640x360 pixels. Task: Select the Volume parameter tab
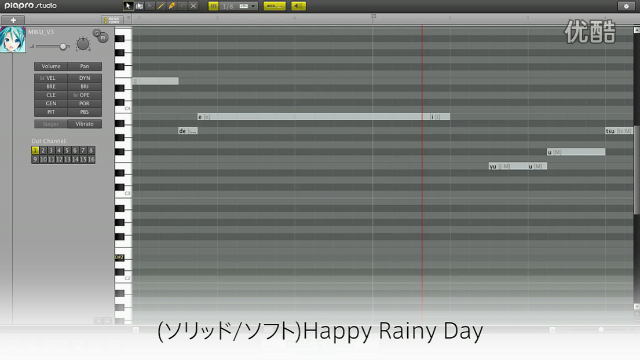pos(51,66)
